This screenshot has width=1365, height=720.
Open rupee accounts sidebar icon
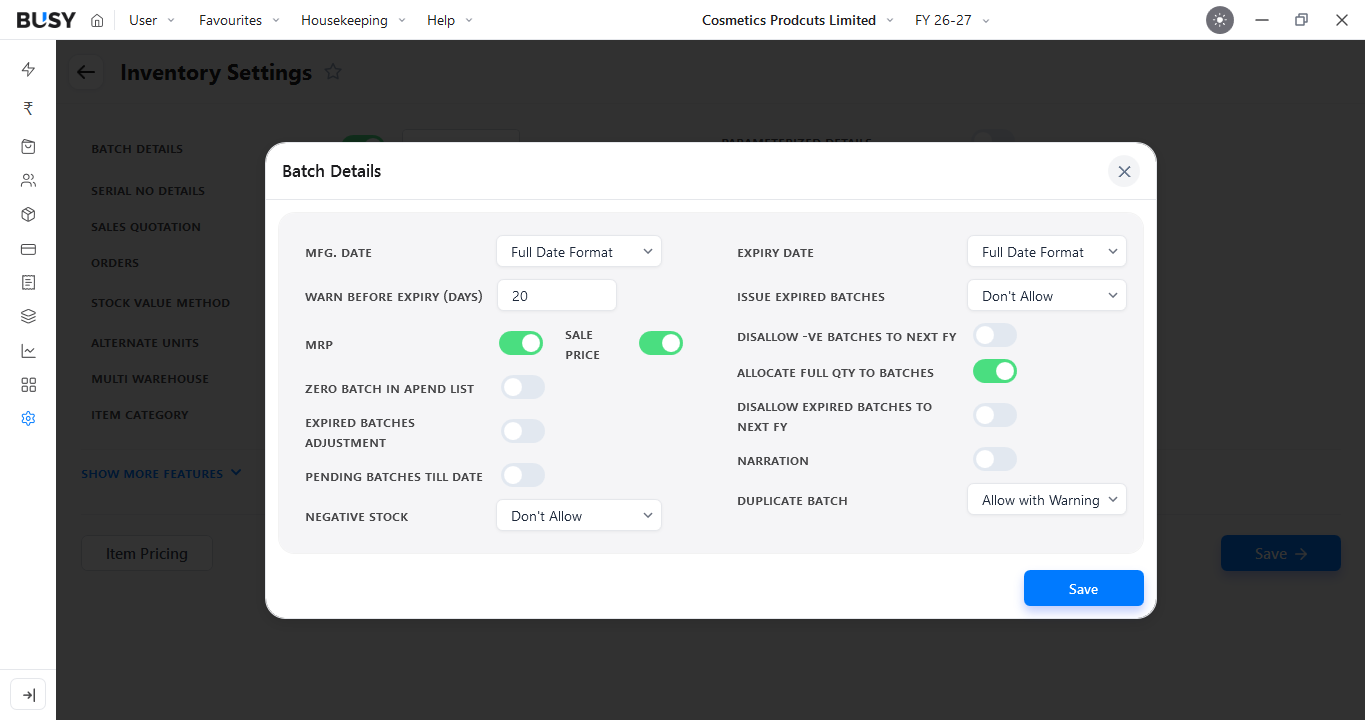[x=28, y=108]
